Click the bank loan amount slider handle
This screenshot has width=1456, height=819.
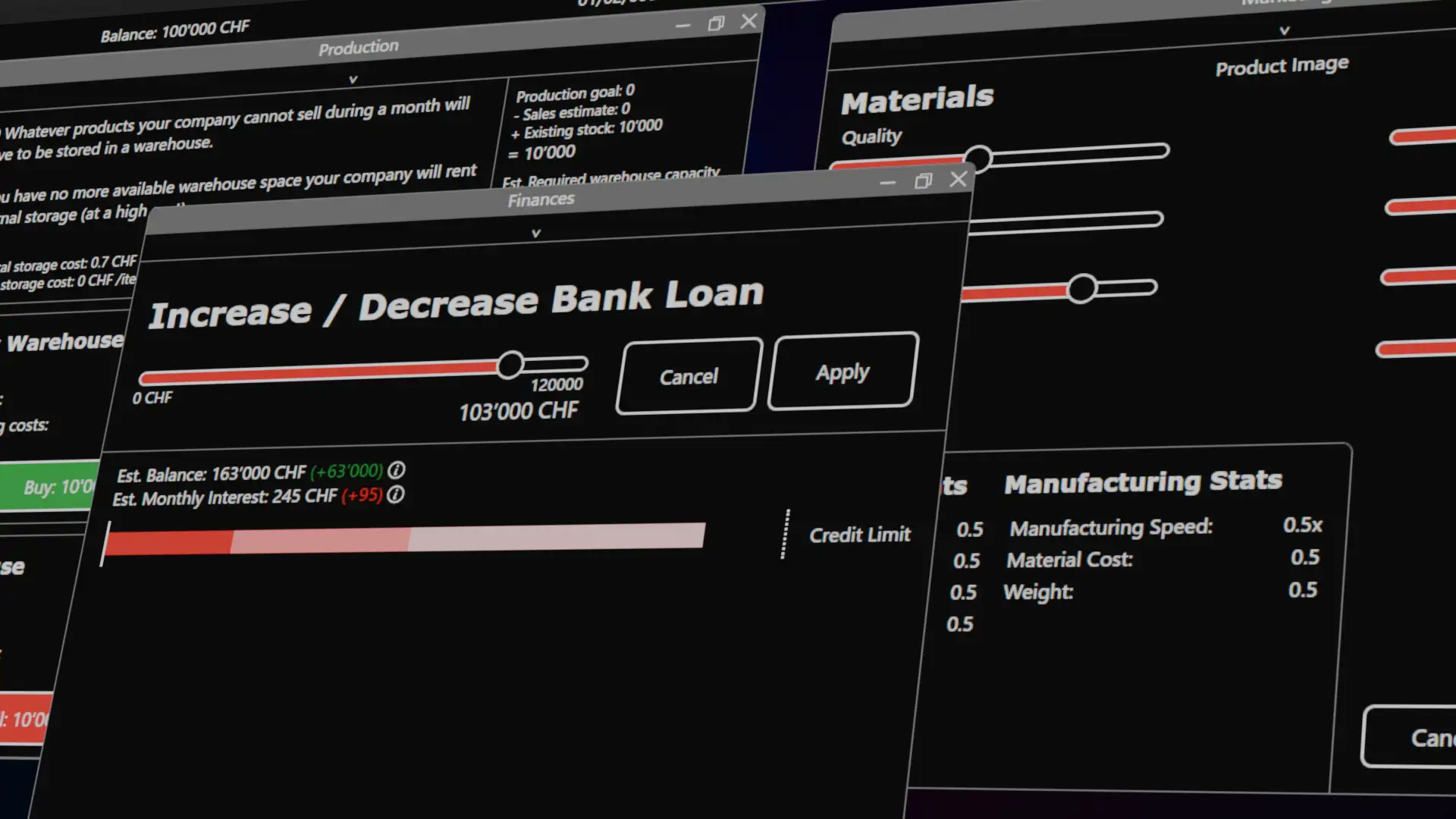click(510, 365)
